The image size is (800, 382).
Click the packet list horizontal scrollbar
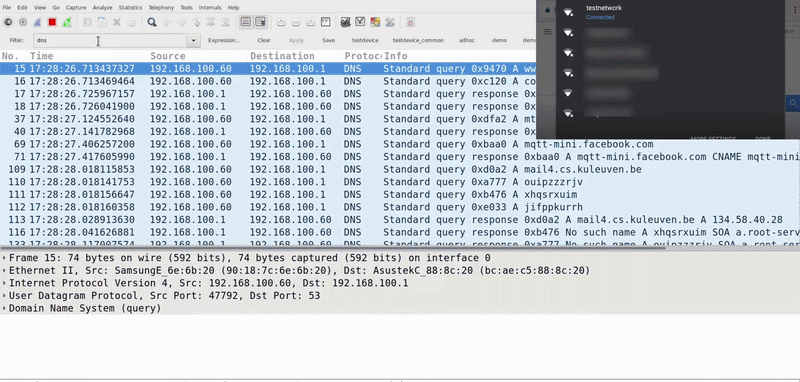click(x=333, y=247)
